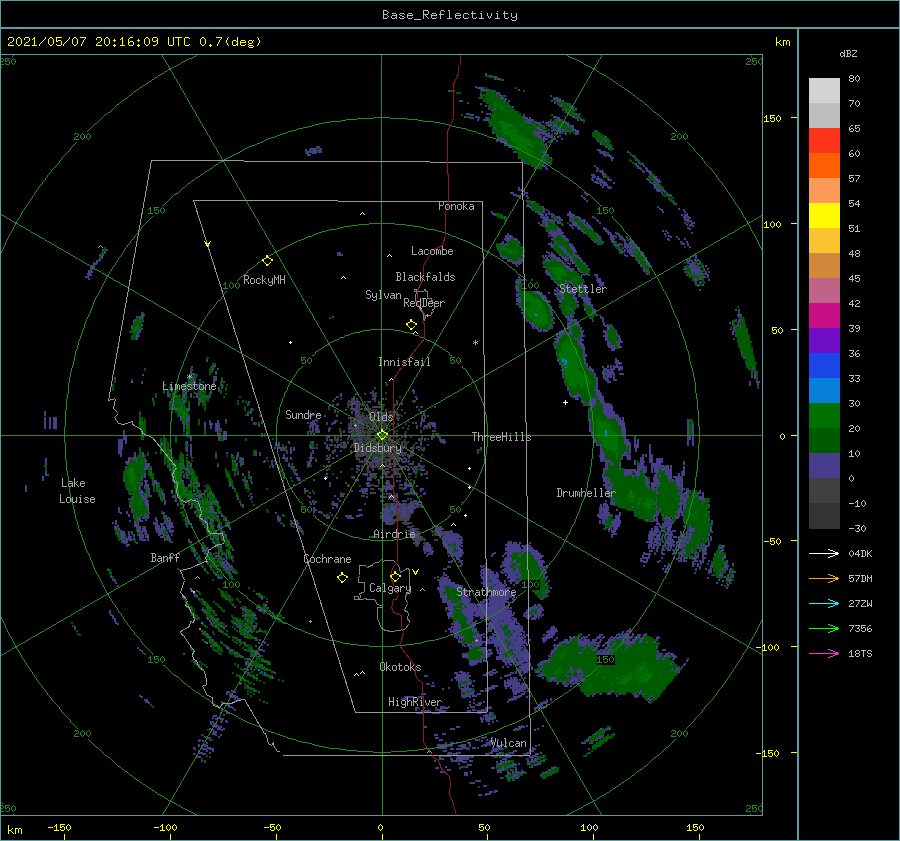Screen dimensions: 900x841
Task: Click the Calgary city label
Action: 390,588
